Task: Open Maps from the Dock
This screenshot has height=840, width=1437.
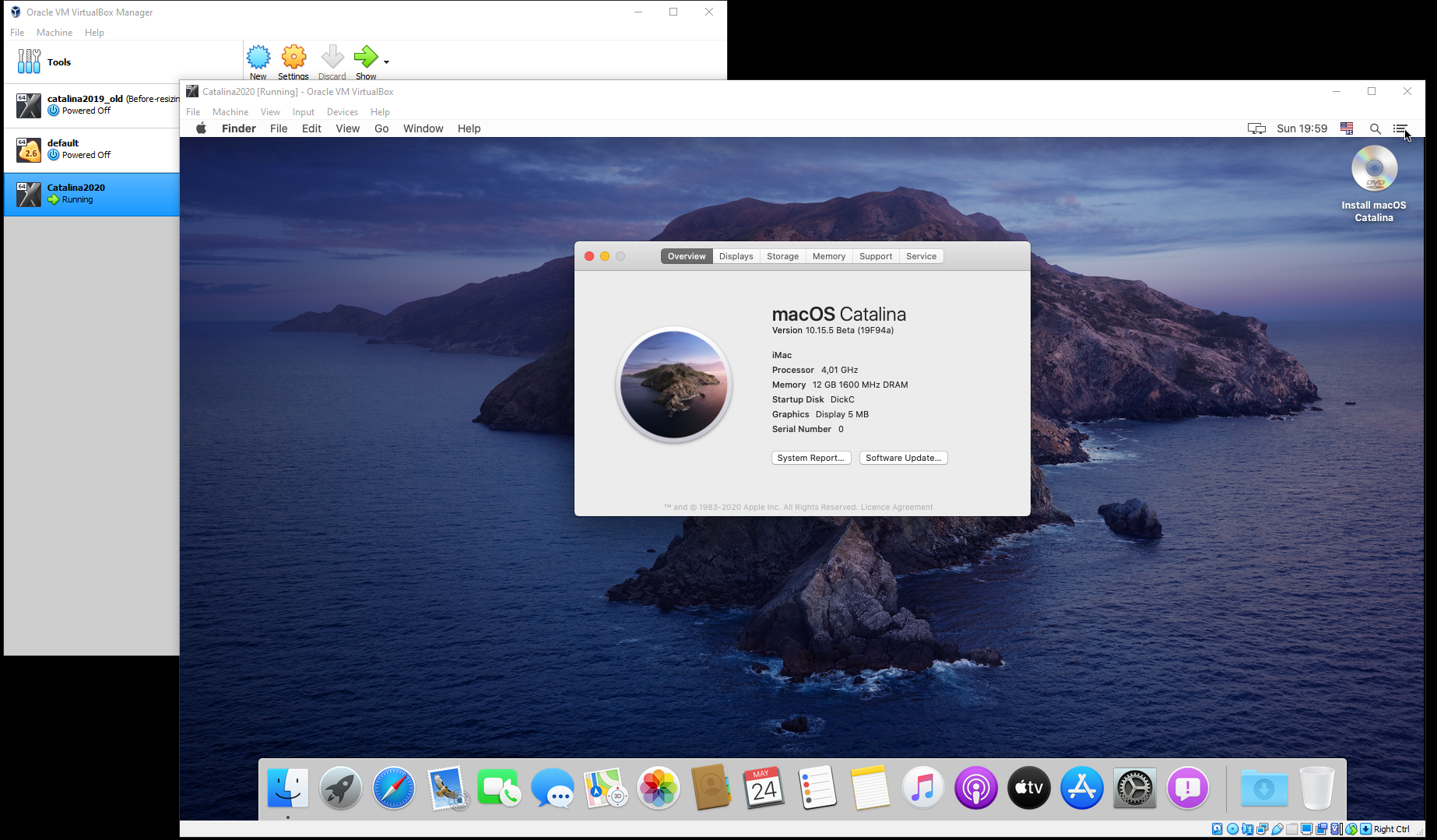Action: tap(606, 788)
